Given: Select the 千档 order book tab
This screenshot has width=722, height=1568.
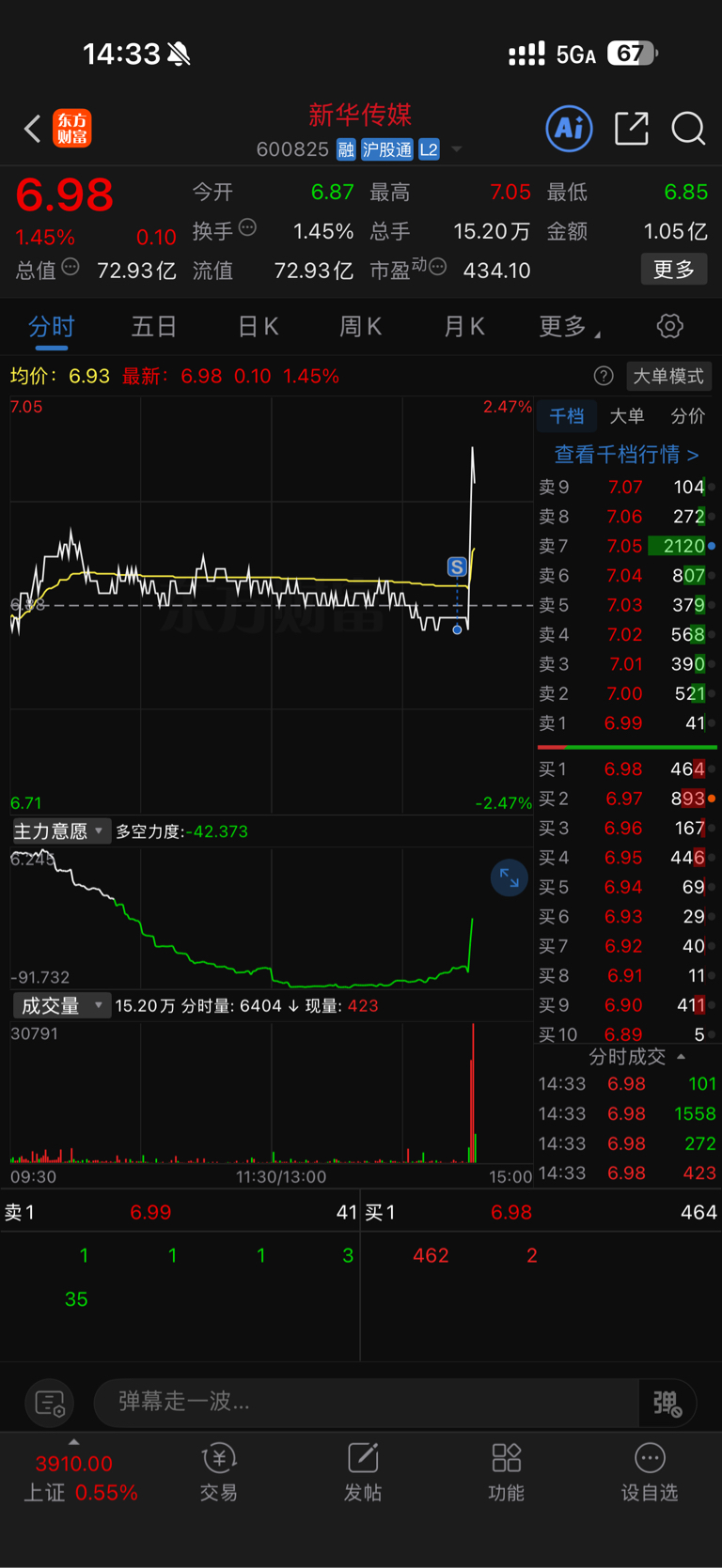Looking at the screenshot, I should 567,416.
